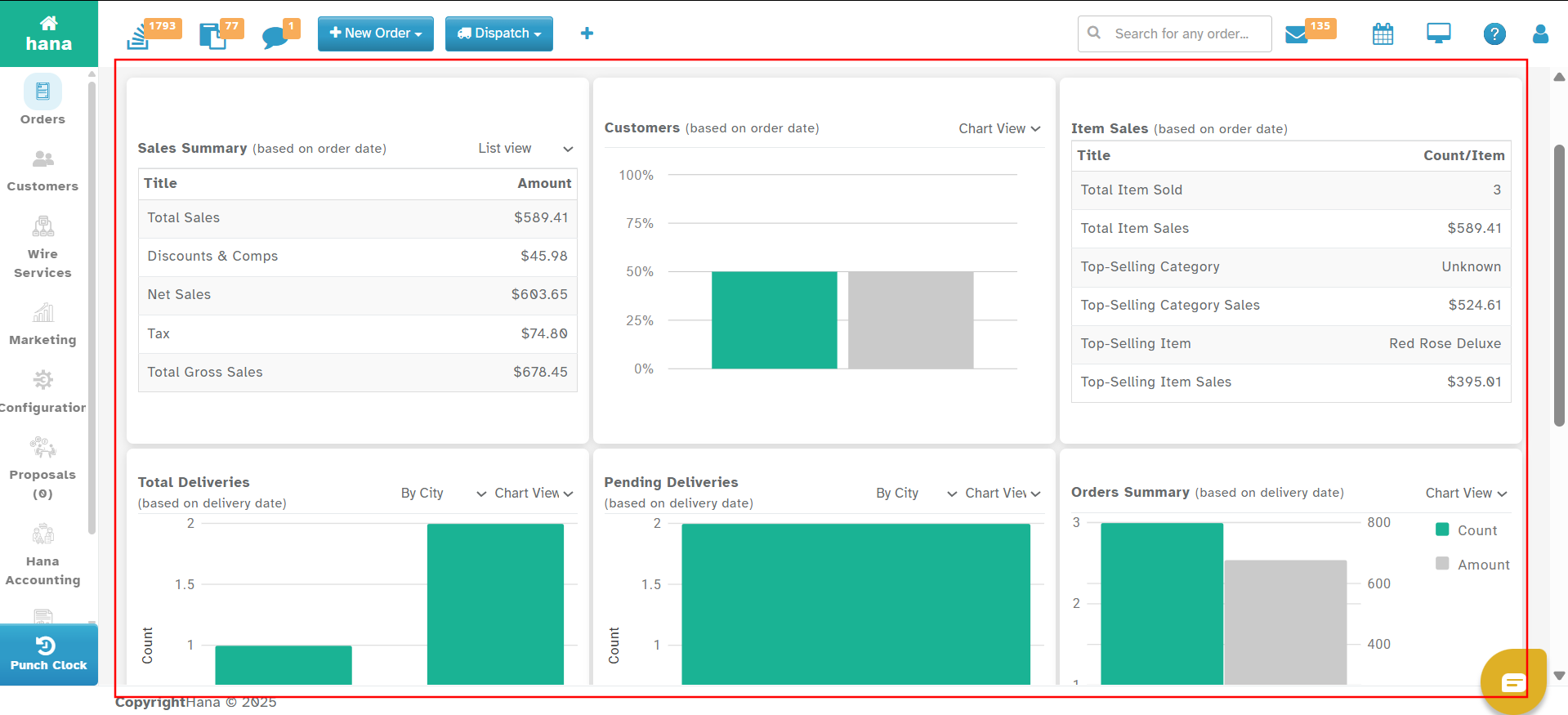Viewport: 1568px width, 715px height.
Task: Select the Net Sales $603.65 value
Action: point(539,295)
